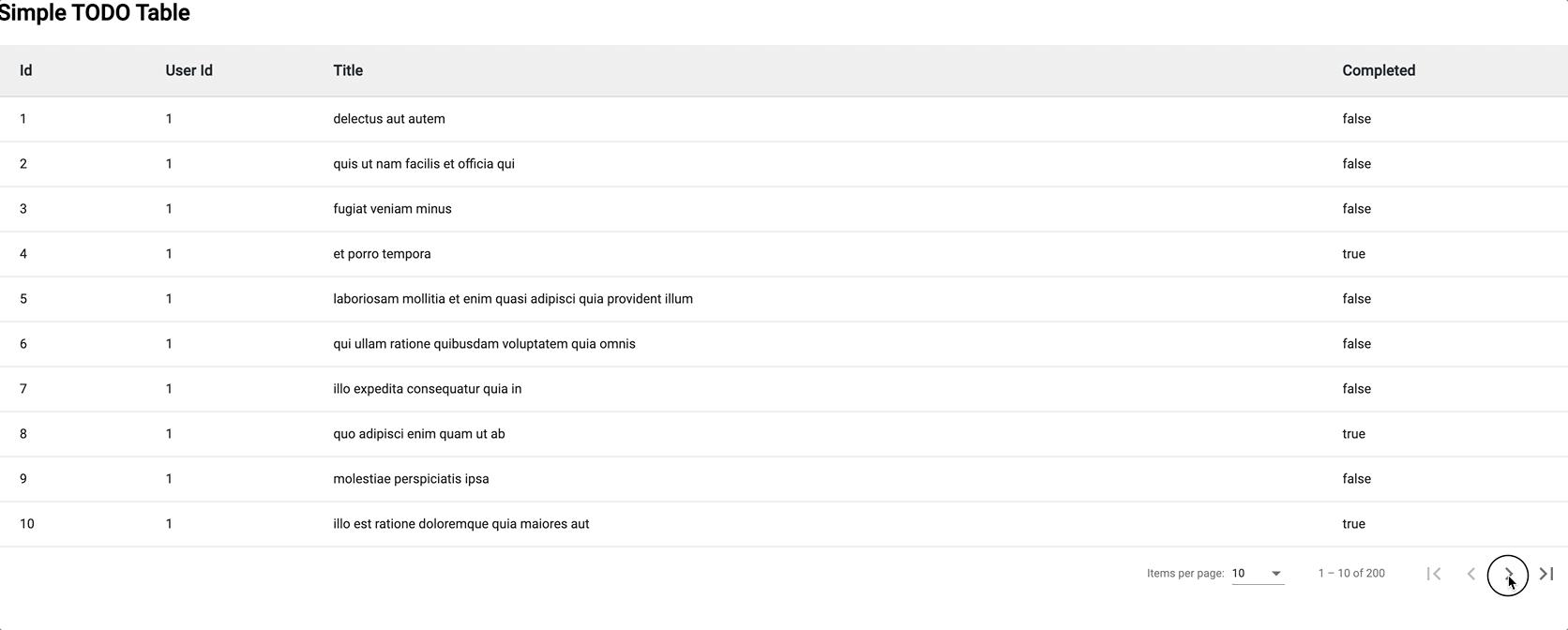Navigate to the first page

1434,574
